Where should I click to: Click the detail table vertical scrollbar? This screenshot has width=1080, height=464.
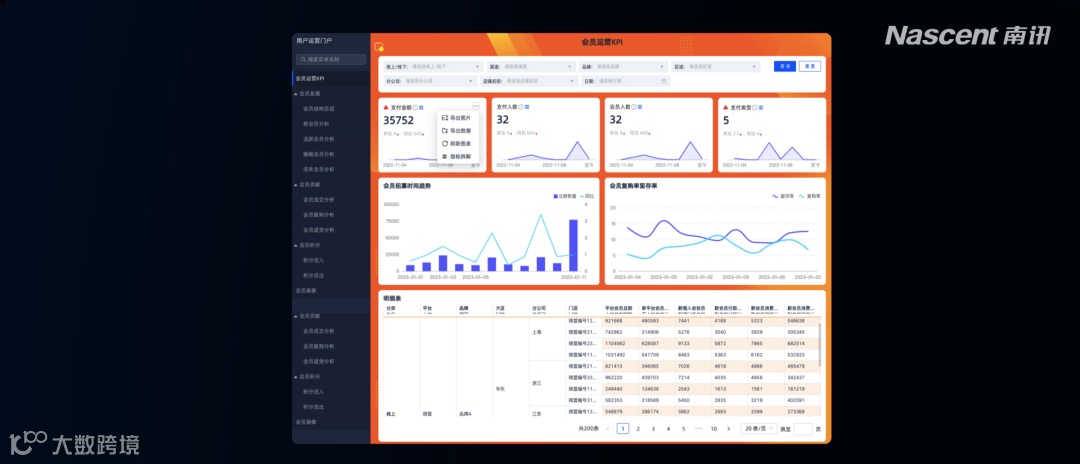[x=819, y=346]
